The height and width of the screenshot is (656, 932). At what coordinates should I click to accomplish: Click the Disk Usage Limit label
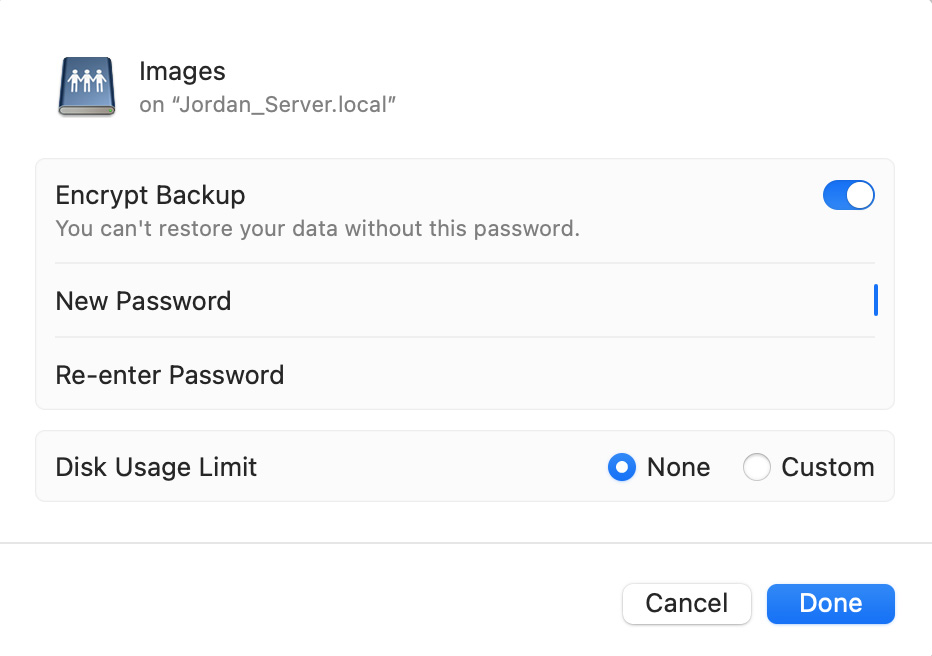pyautogui.click(x=156, y=467)
